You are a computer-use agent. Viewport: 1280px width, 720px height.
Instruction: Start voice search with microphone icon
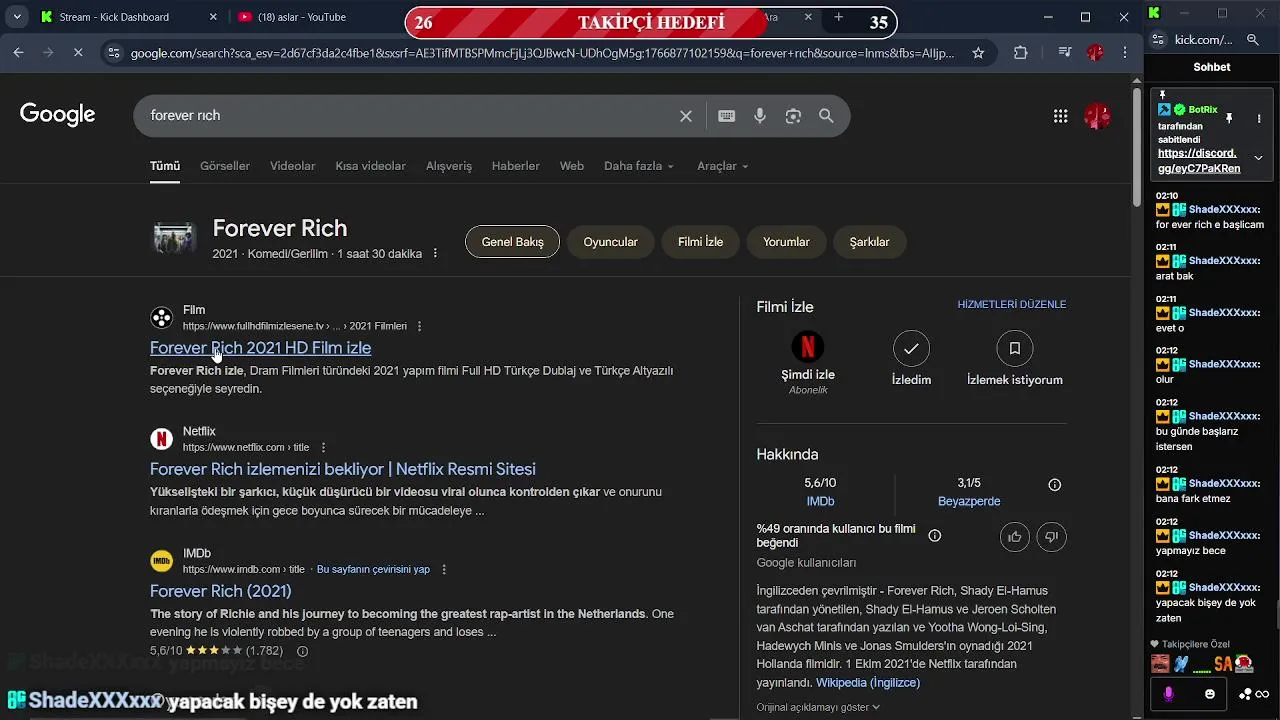tap(760, 116)
